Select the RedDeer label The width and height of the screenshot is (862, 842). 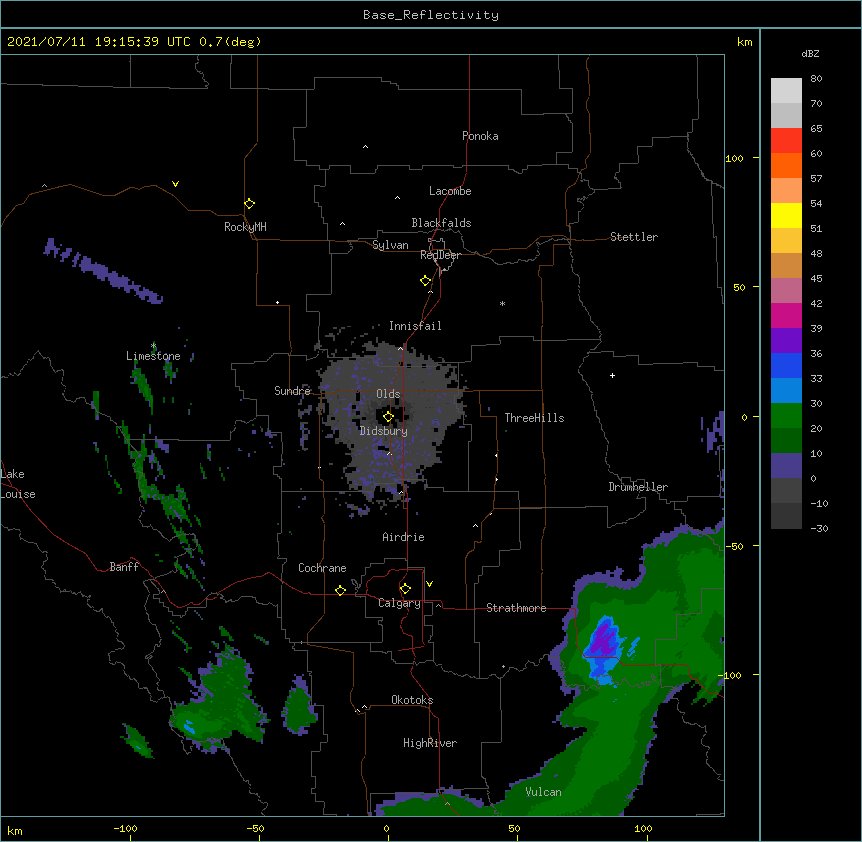440,255
